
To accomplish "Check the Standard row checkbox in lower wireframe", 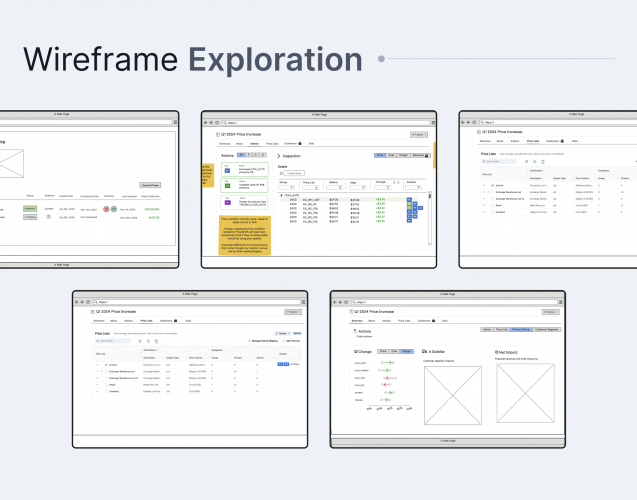I will [106, 391].
